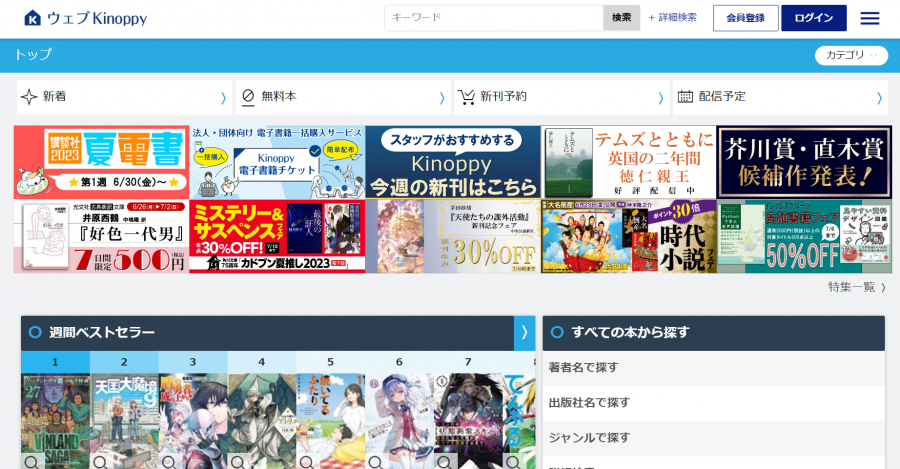Open the 講談社 夏電書 banner

[102, 162]
